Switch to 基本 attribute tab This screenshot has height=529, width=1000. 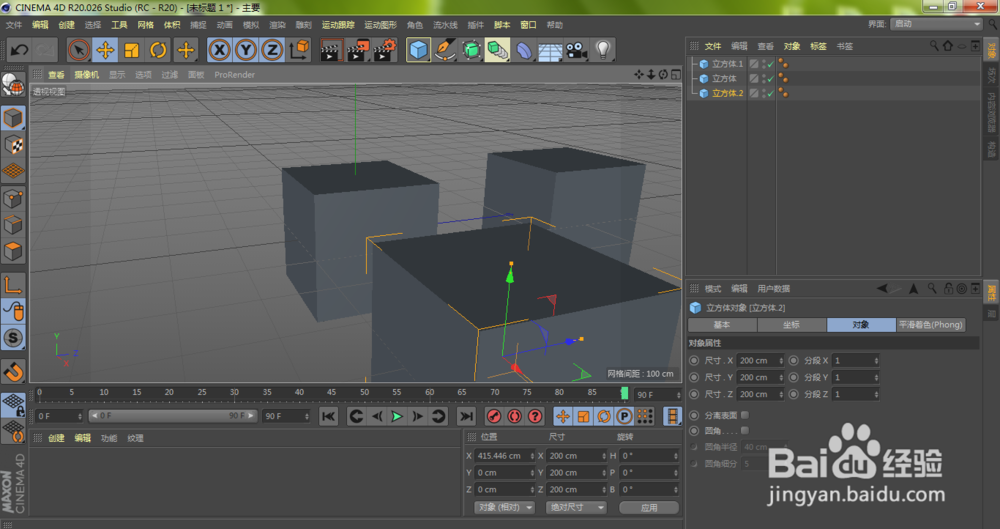click(722, 325)
